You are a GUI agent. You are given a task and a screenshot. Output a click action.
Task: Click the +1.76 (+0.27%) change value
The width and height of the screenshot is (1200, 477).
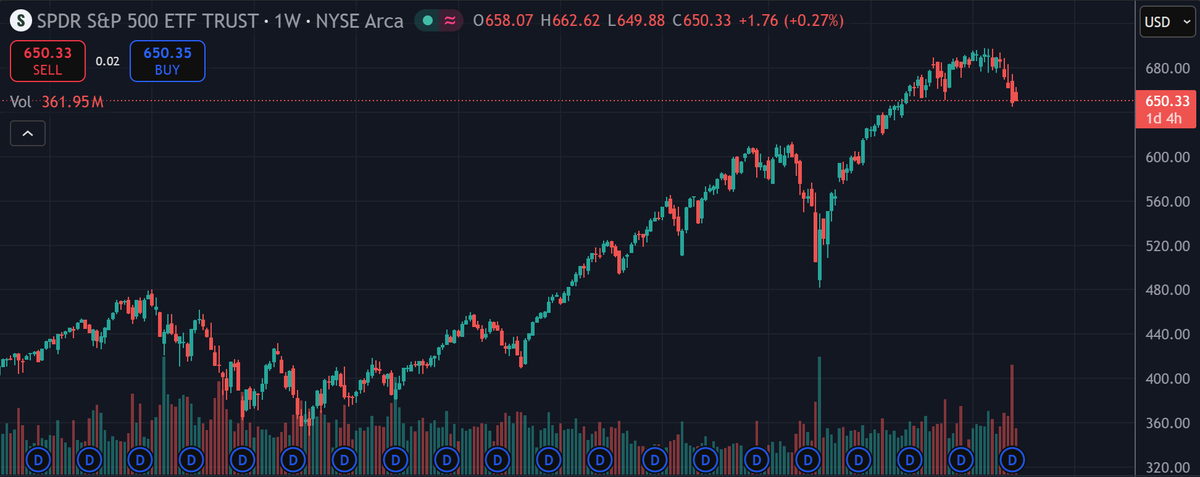790,20
